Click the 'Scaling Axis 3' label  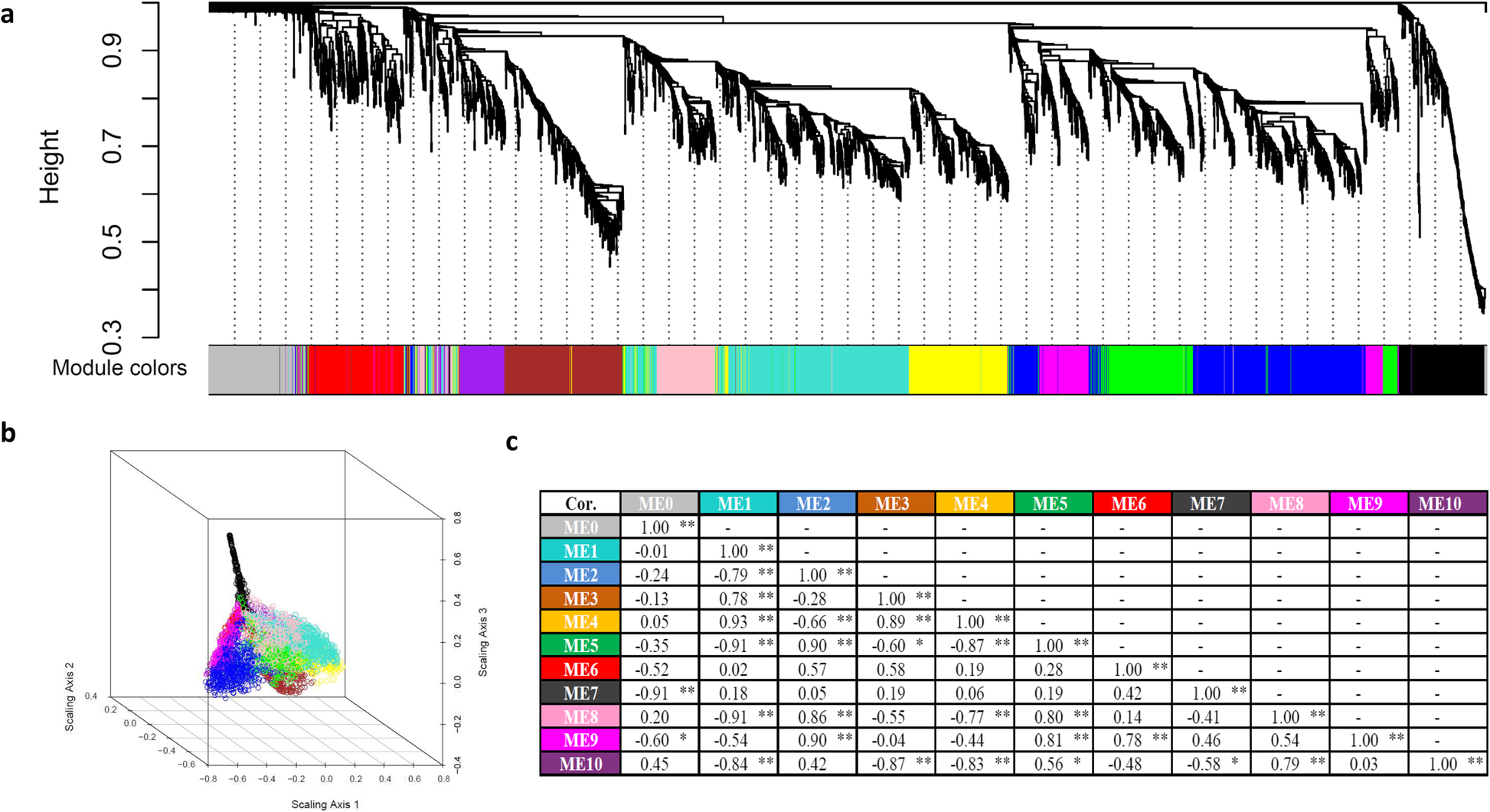tap(483, 642)
